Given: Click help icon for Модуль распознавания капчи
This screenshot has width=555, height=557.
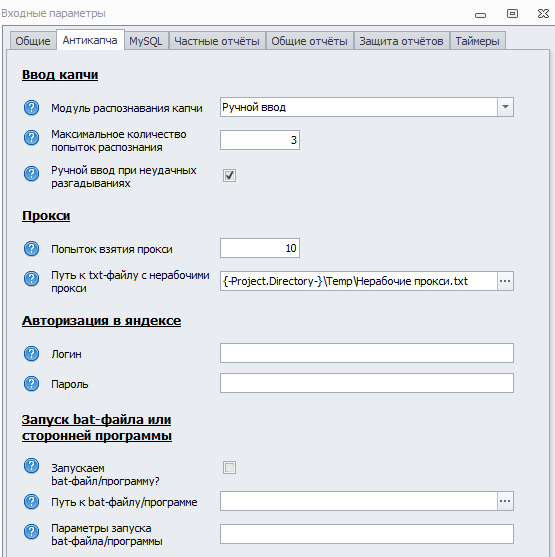Looking at the screenshot, I should point(31,107).
